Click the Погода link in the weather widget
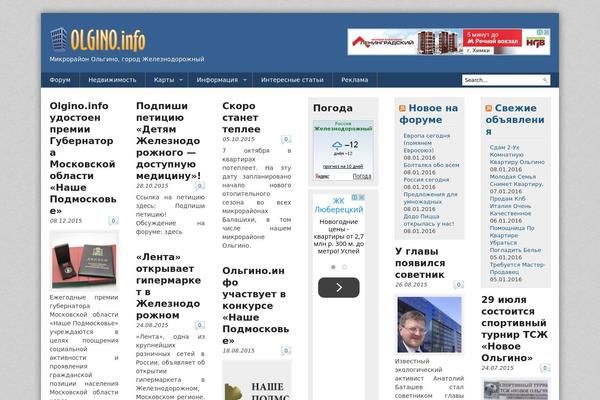This screenshot has width=600, height=400. tap(362, 176)
